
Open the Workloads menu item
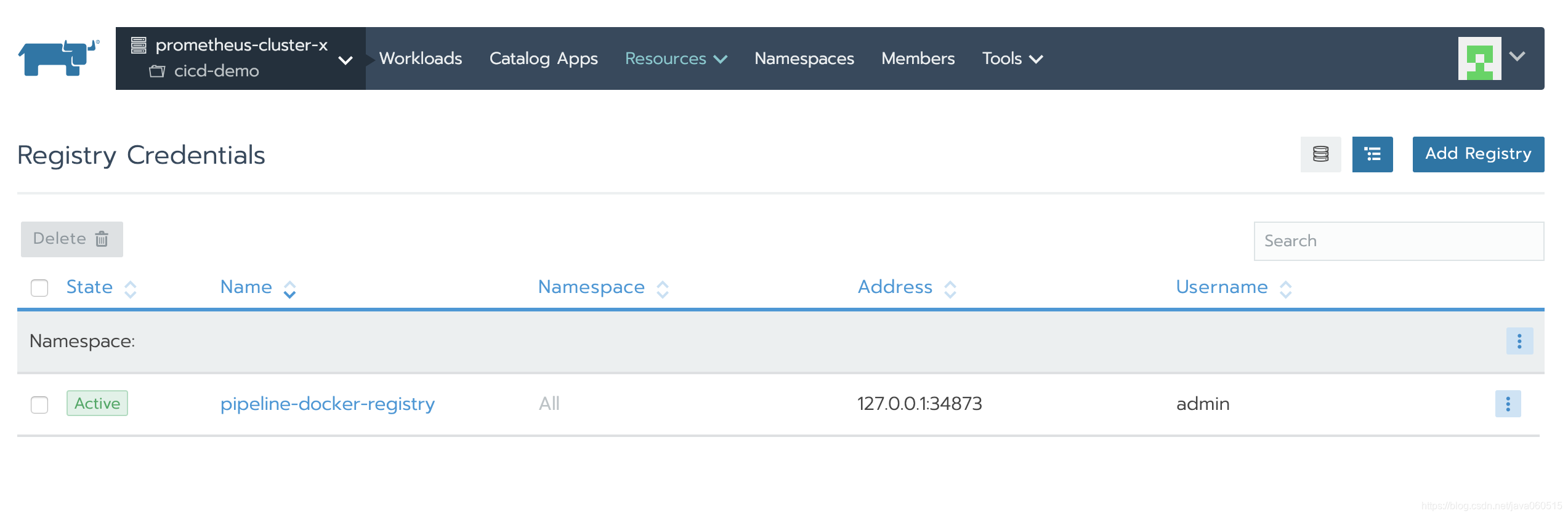pos(421,58)
